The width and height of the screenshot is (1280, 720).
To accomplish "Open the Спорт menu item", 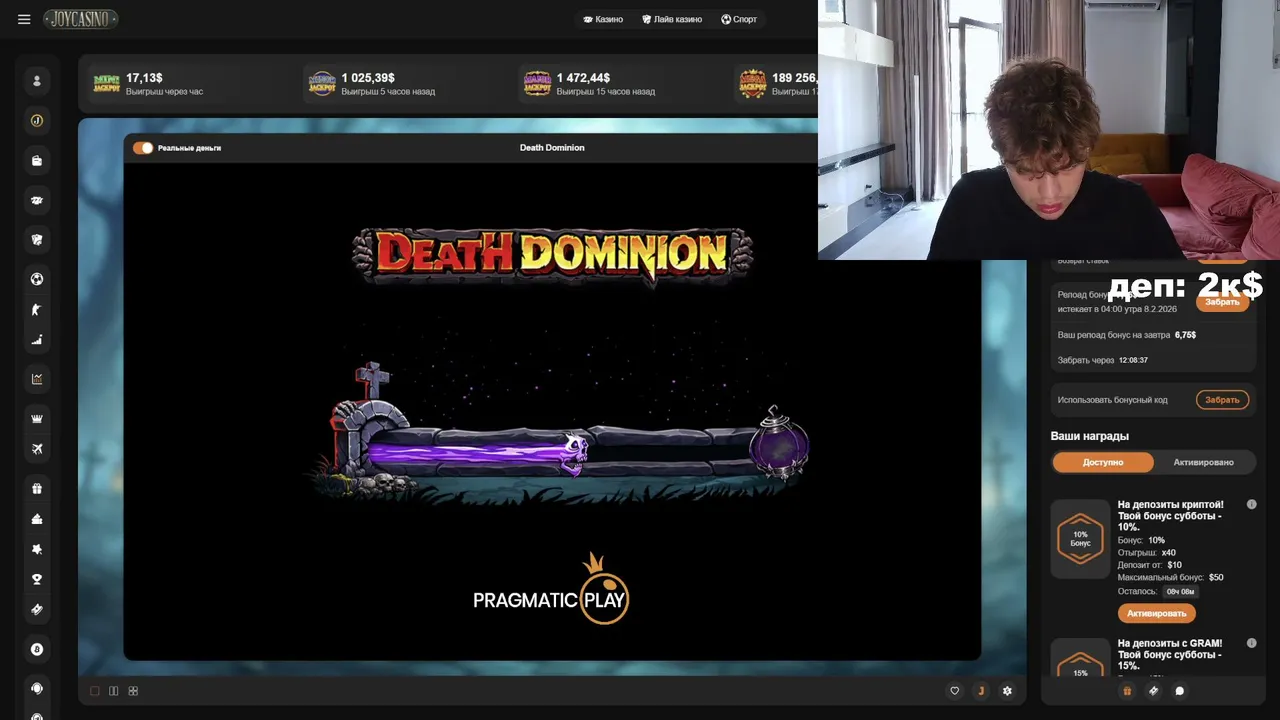I will tap(739, 19).
